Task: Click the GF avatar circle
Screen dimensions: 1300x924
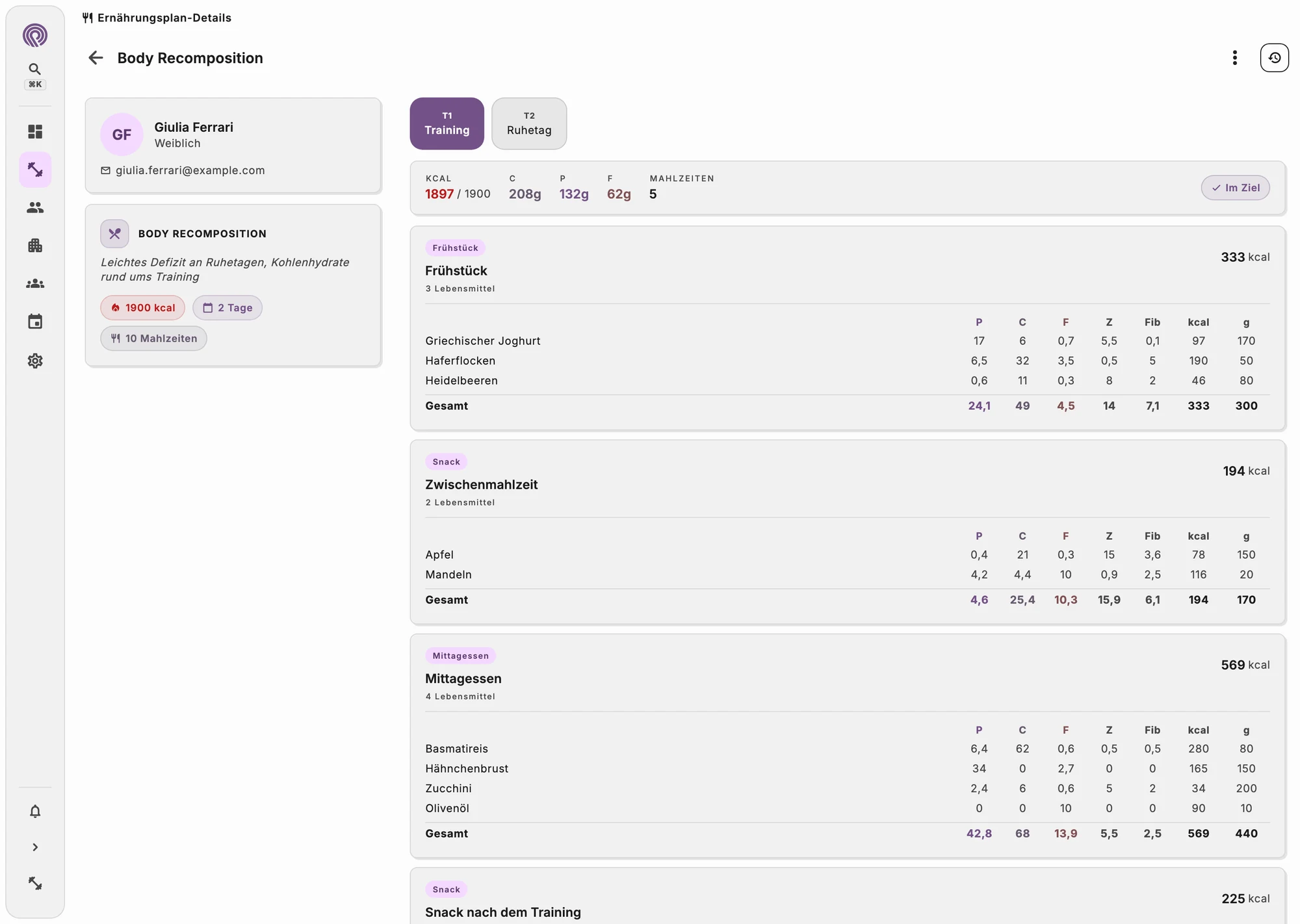Action: [x=122, y=135]
